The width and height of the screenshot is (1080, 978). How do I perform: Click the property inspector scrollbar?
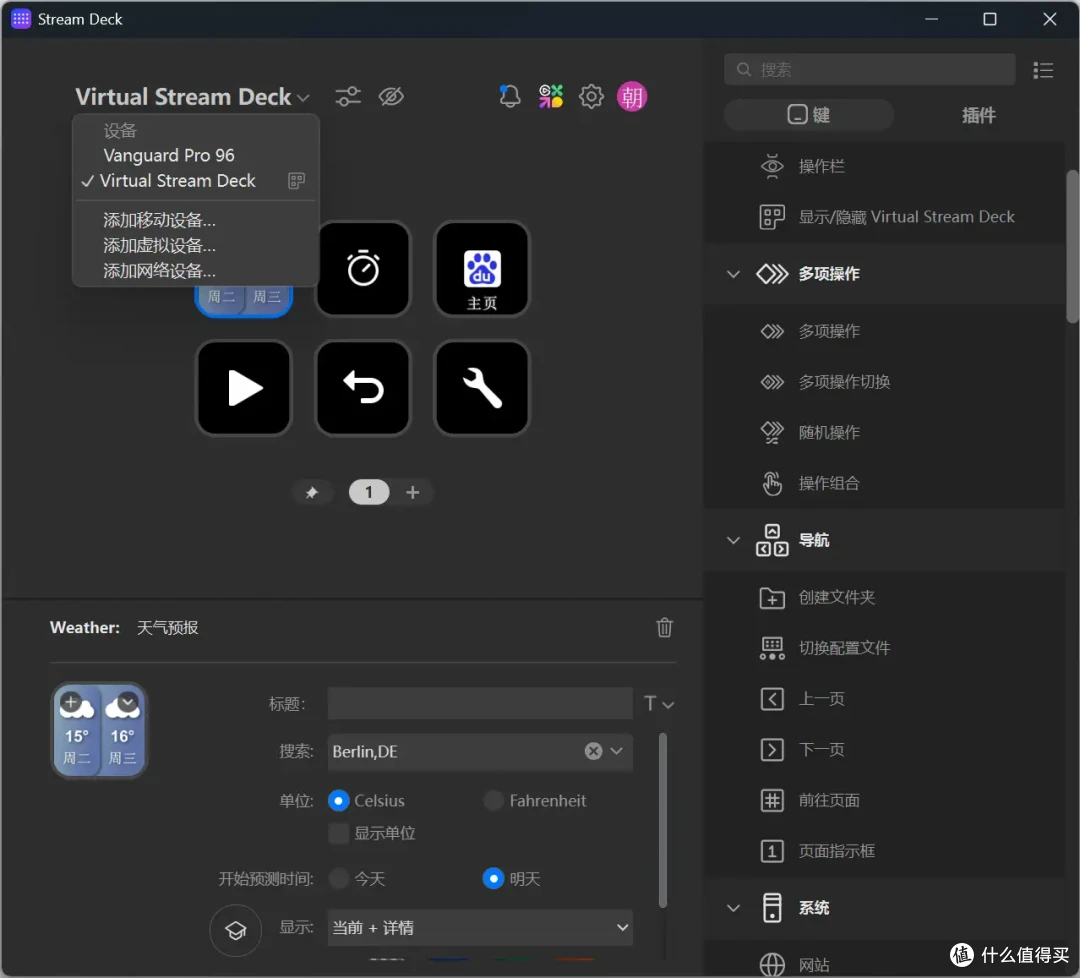pyautogui.click(x=663, y=821)
